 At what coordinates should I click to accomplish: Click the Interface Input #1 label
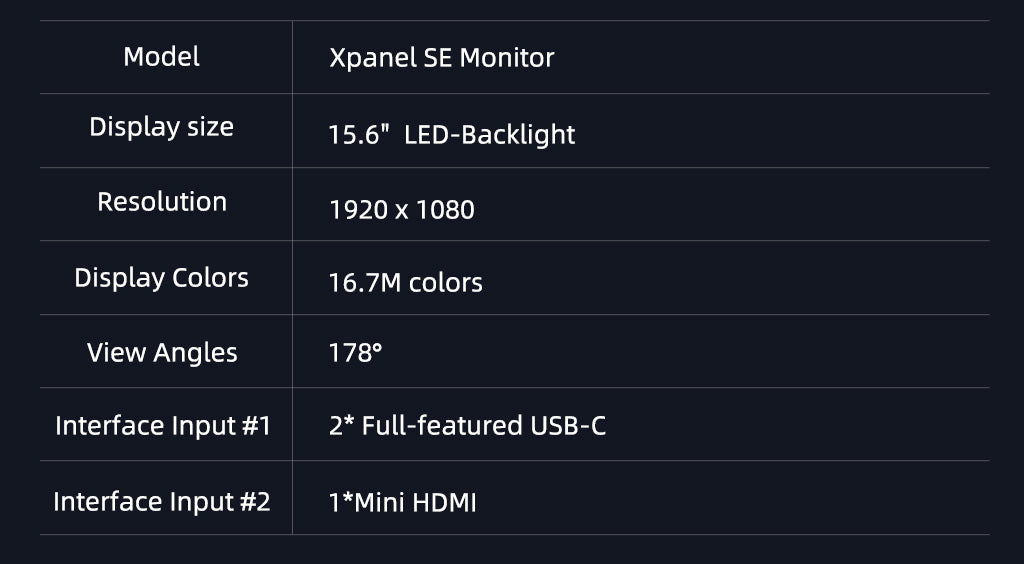[163, 426]
